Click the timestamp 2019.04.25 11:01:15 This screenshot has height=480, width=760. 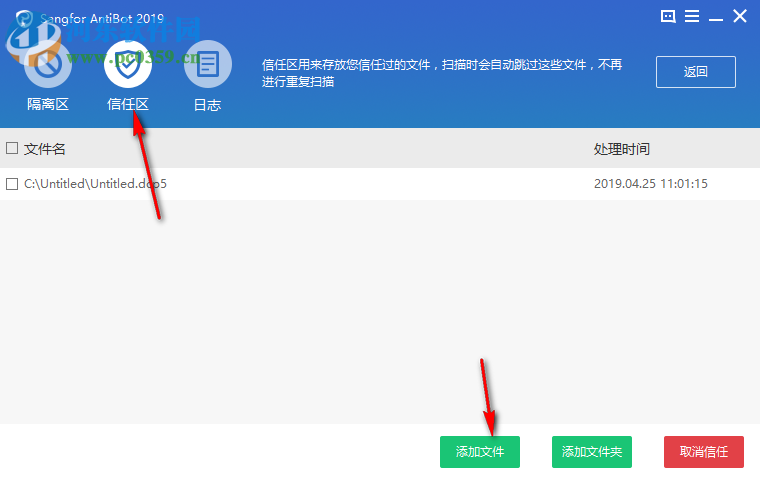pos(651,184)
